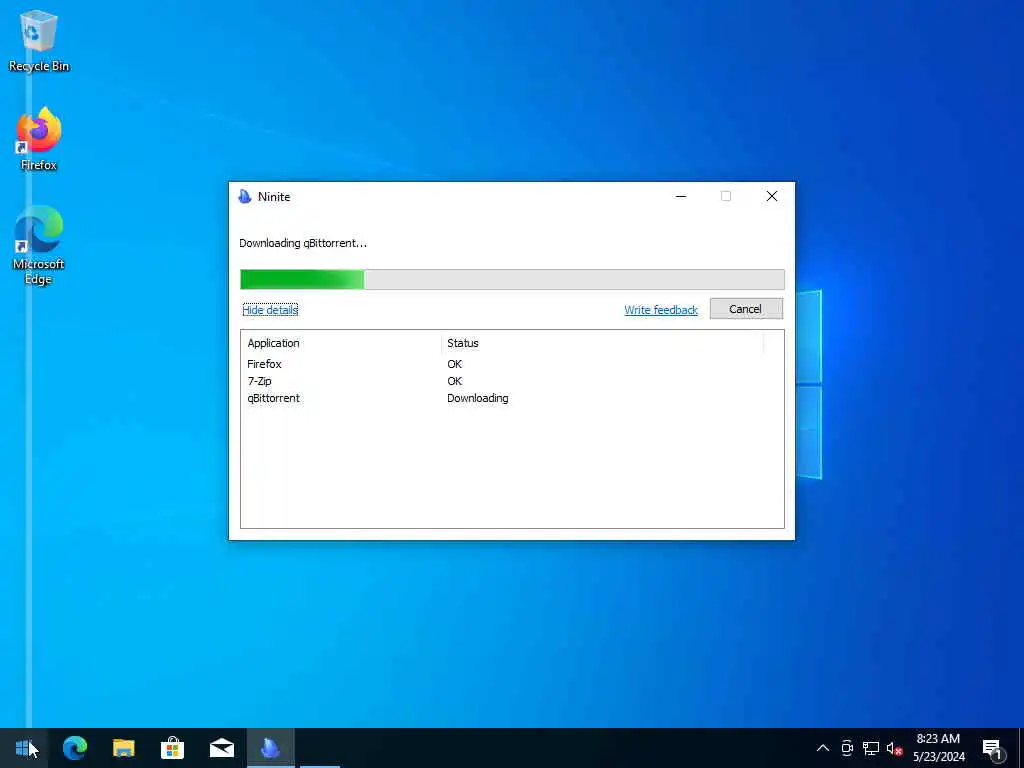Click the installation progress bar
Screen dimensions: 1024x768
point(512,280)
